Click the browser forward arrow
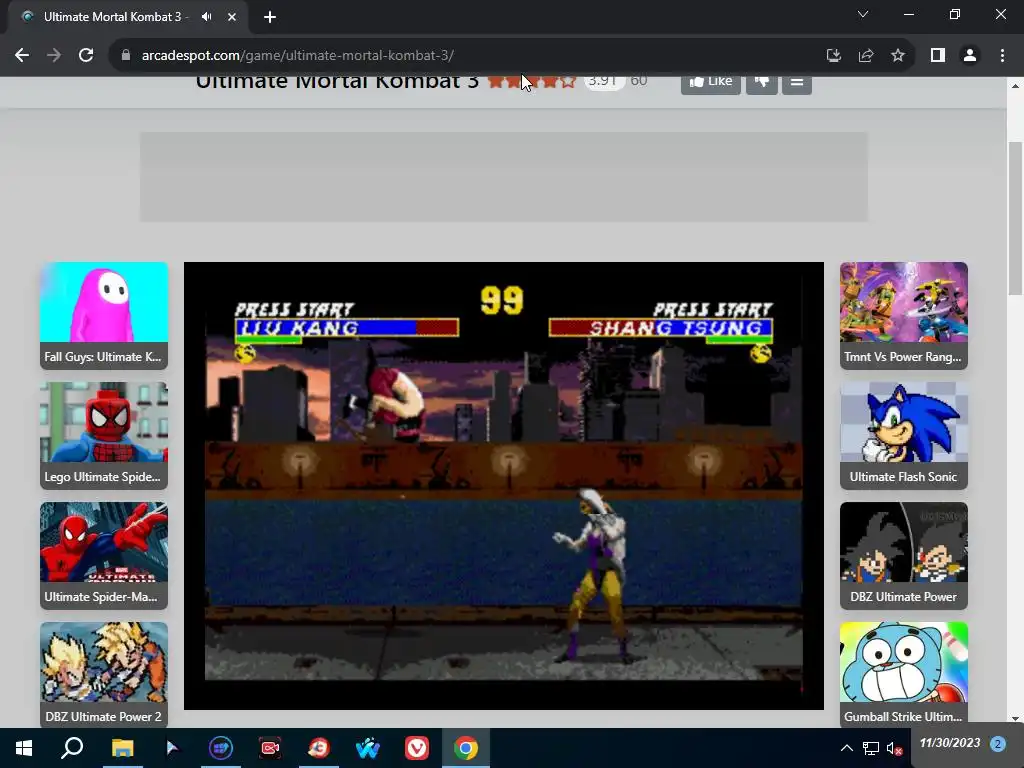Image resolution: width=1024 pixels, height=768 pixels. point(54,56)
